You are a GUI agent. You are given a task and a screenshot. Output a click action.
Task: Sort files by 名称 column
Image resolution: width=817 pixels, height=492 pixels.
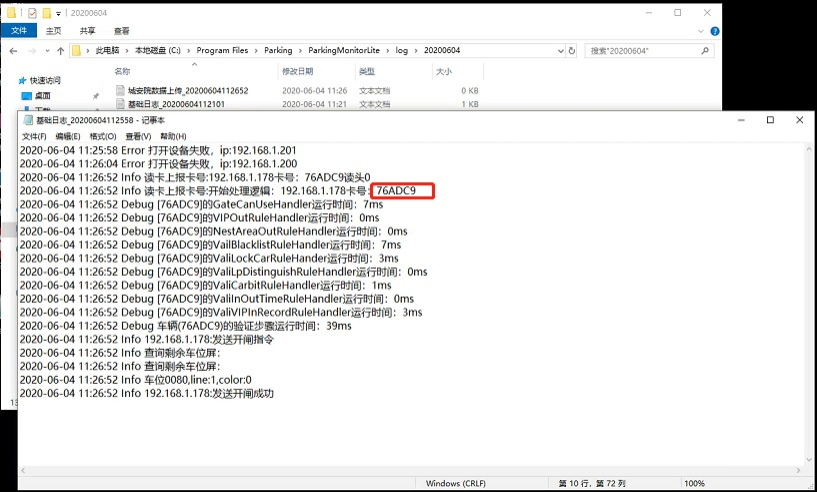click(122, 71)
